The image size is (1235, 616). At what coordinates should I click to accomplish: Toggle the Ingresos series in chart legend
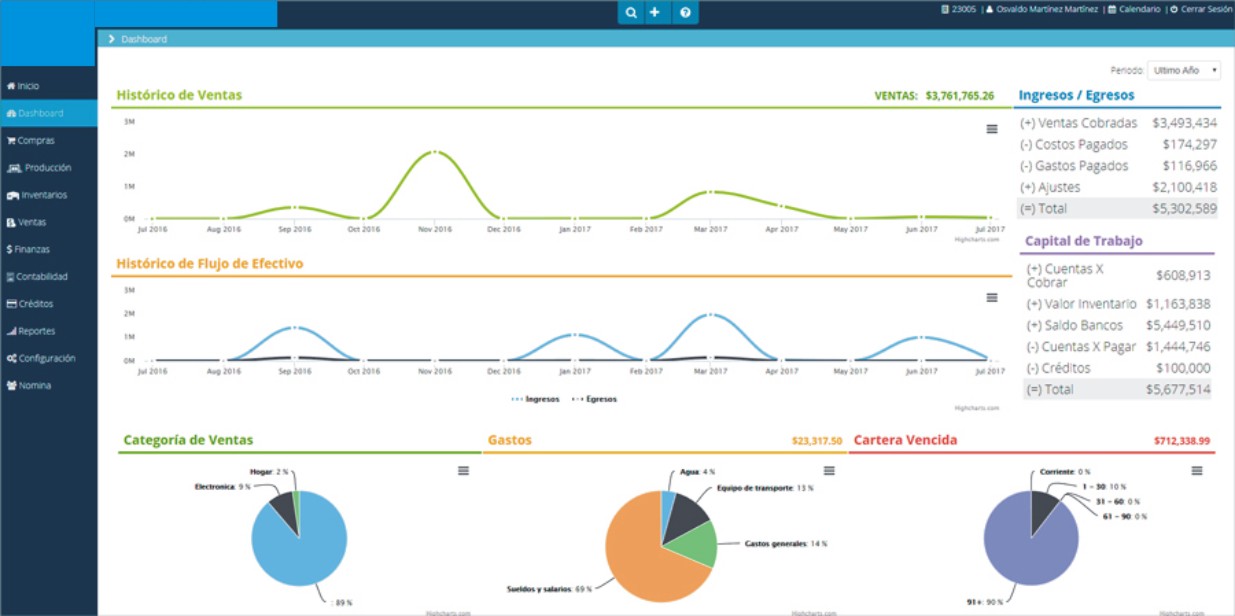click(536, 399)
